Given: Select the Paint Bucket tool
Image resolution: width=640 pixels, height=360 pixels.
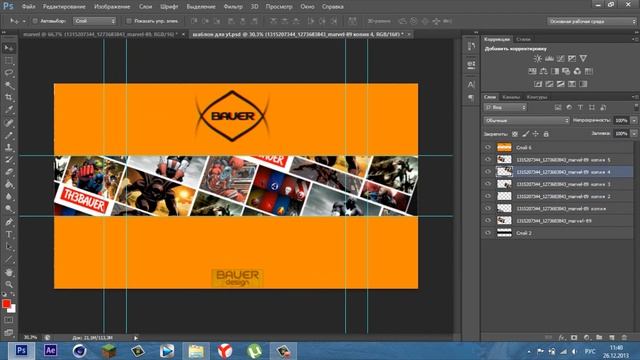Looking at the screenshot, I should 9,184.
